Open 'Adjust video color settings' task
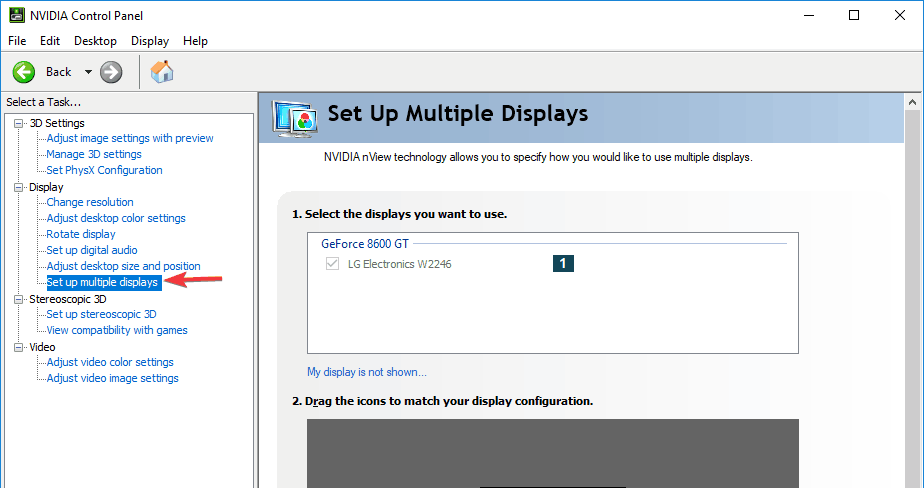The height and width of the screenshot is (488, 924). pyautogui.click(x=110, y=362)
